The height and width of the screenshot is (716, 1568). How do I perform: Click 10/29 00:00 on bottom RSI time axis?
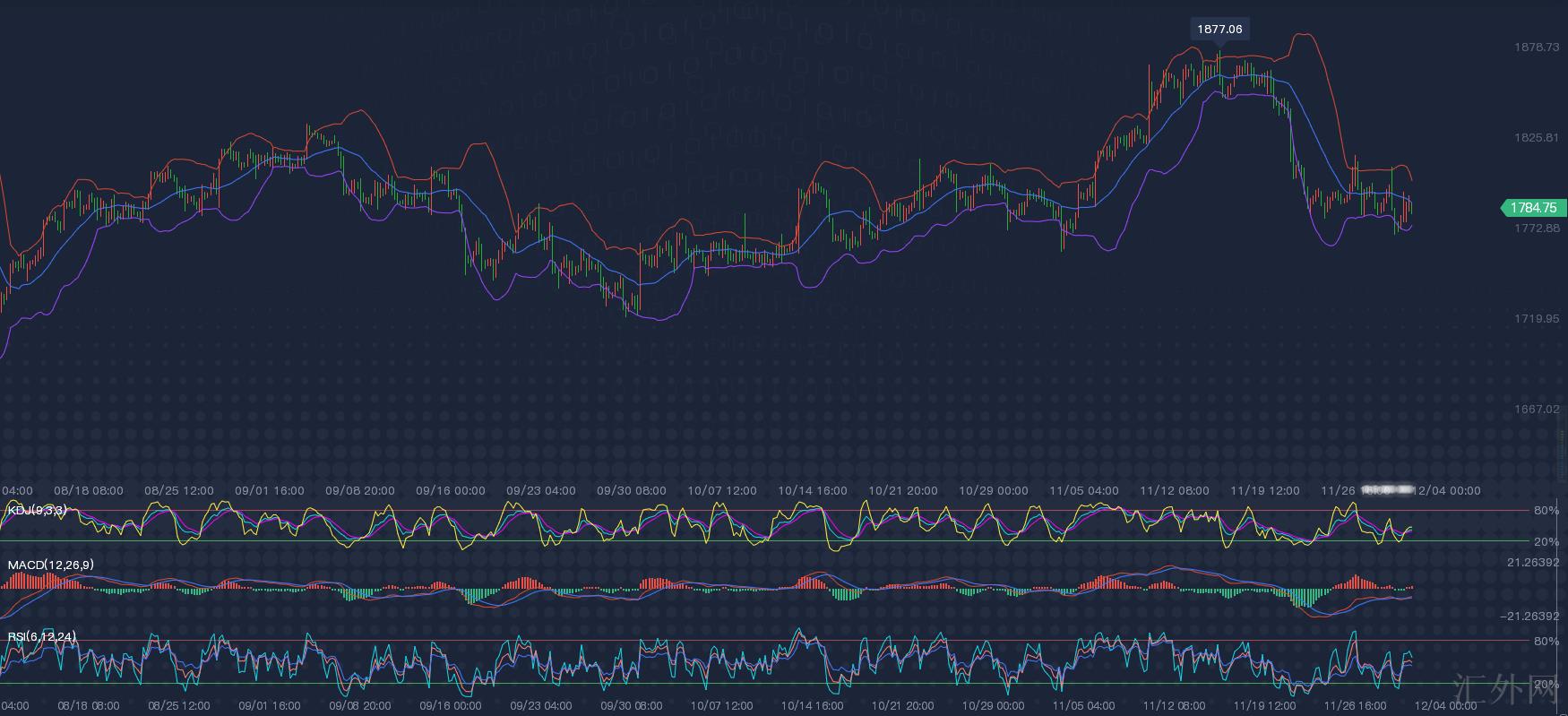pyautogui.click(x=993, y=706)
